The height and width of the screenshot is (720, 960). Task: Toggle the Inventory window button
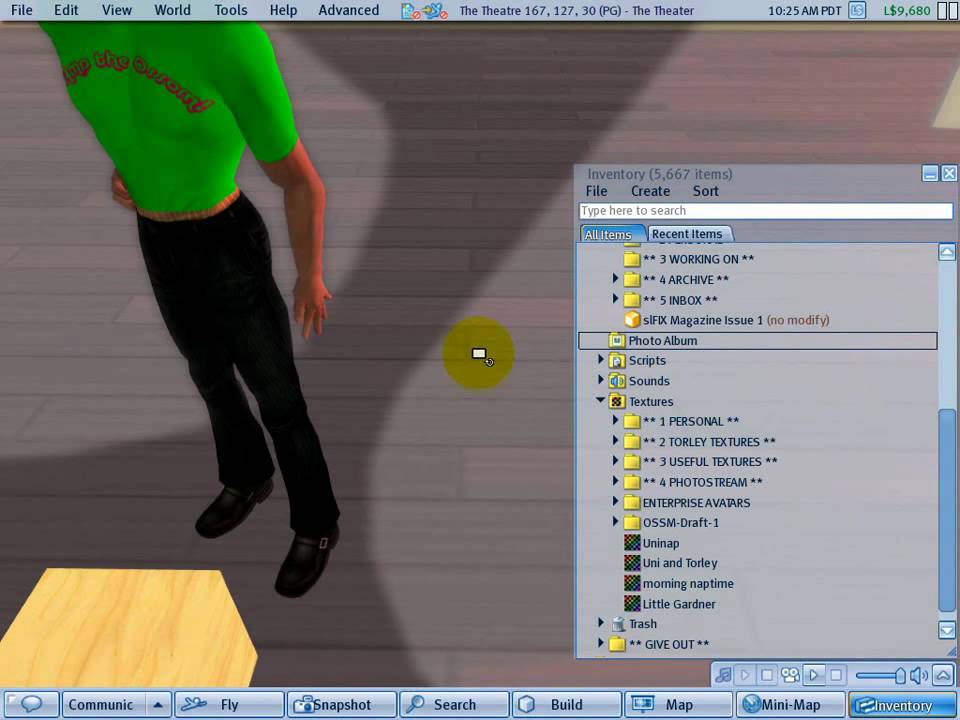(903, 705)
